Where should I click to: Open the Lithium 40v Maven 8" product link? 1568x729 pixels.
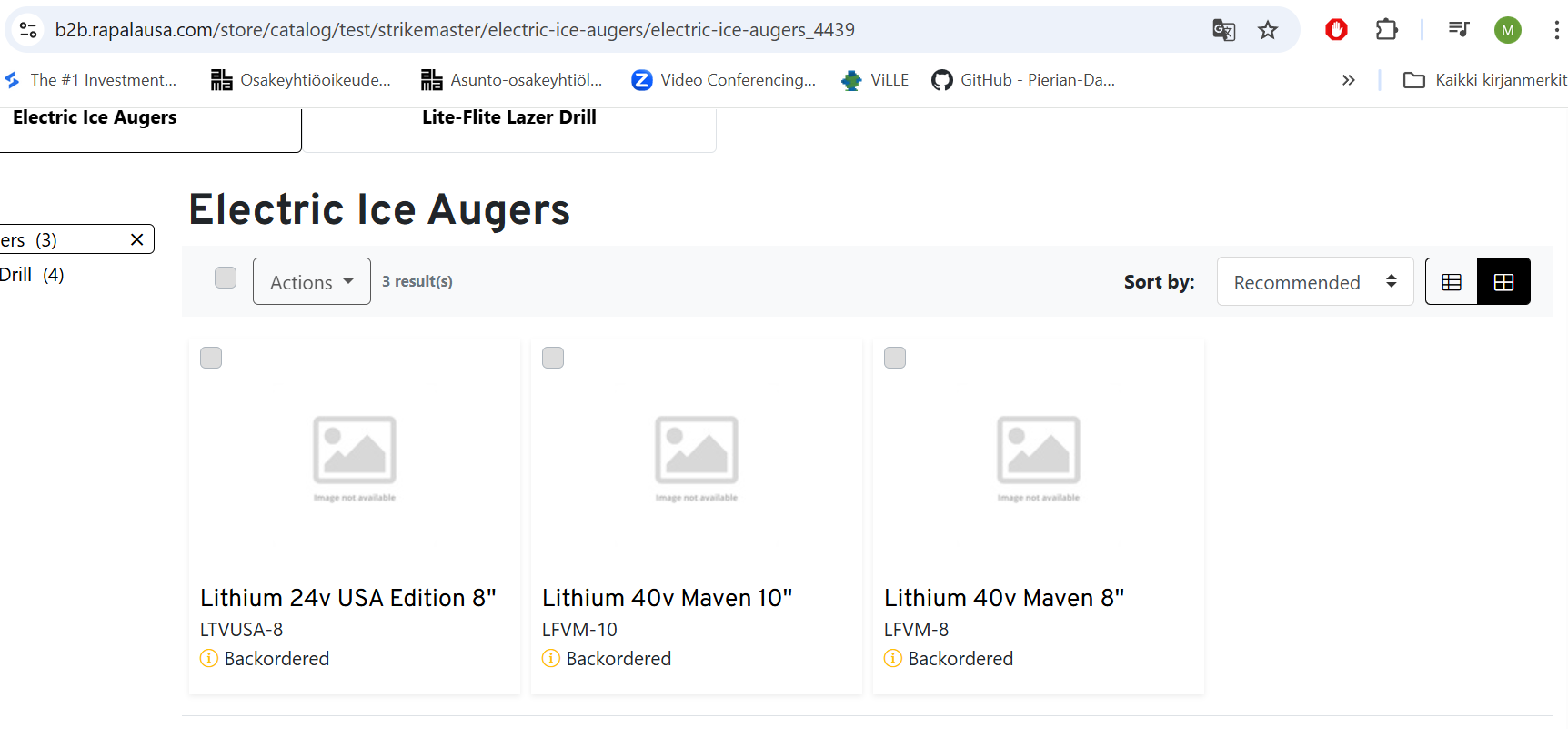pyautogui.click(x=1003, y=598)
